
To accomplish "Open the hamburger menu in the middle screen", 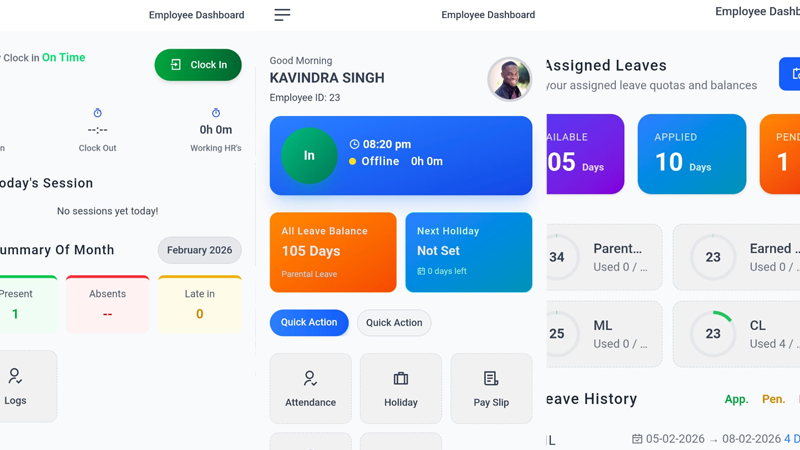I will pos(282,15).
